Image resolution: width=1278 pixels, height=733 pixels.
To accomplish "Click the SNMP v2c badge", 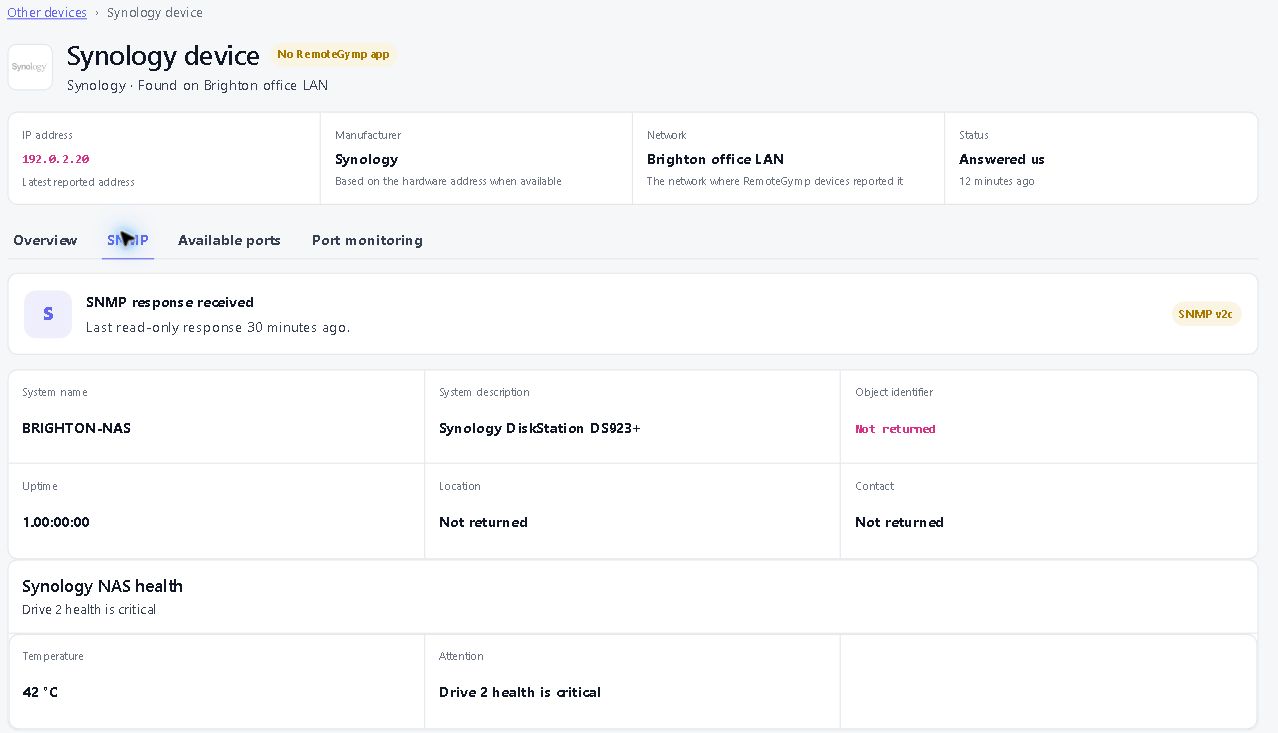I will pos(1207,314).
